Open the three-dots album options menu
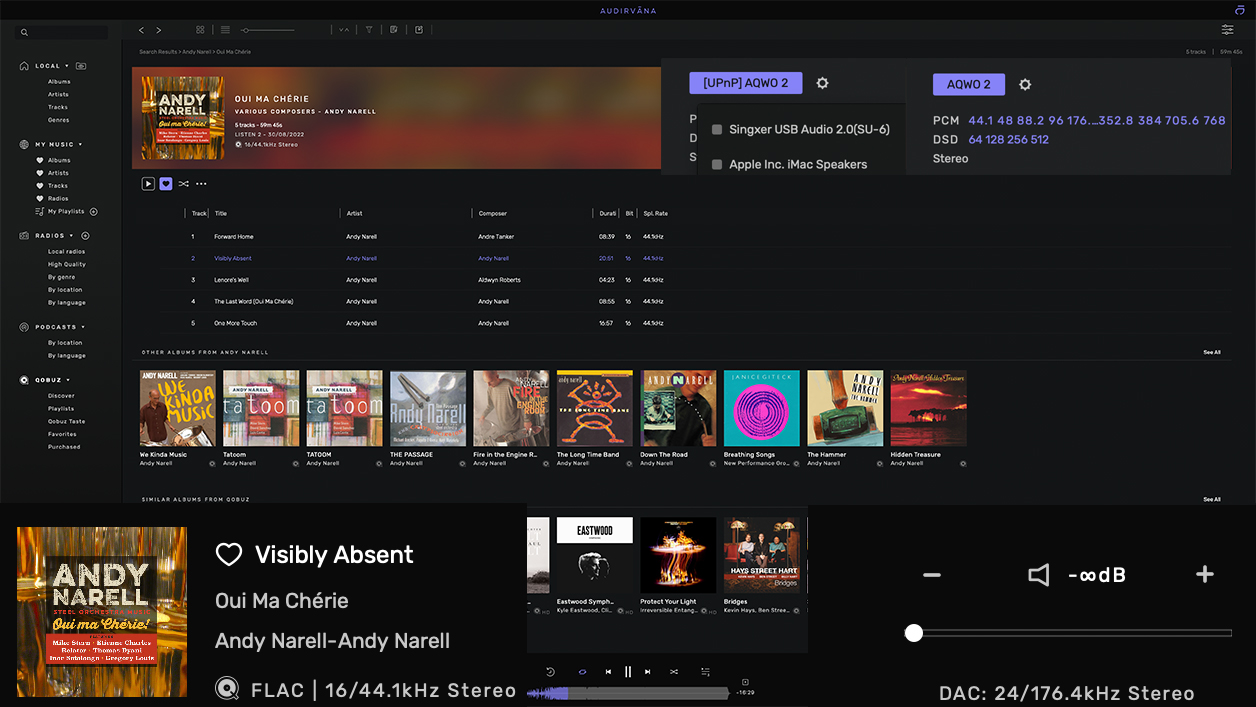Screen dimensions: 1256x707 (201, 184)
